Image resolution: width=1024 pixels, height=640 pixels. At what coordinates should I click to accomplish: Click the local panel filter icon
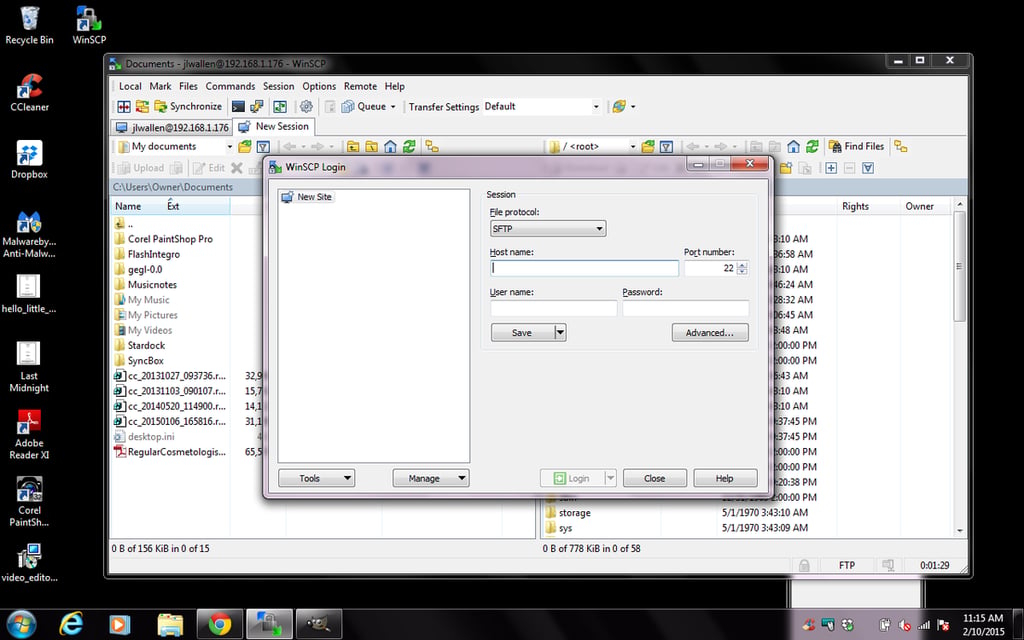(263, 146)
